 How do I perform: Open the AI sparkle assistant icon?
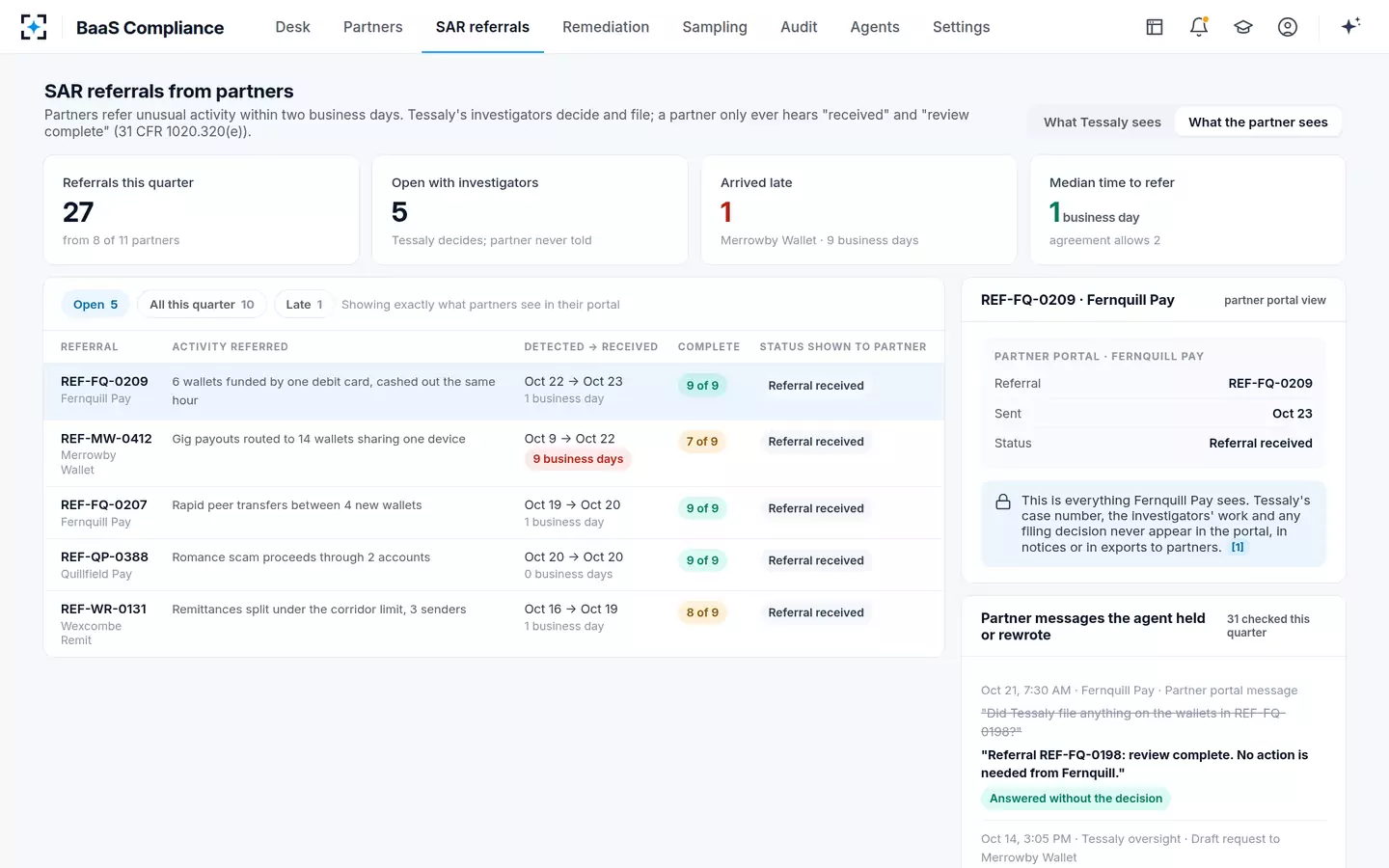[x=1350, y=26]
